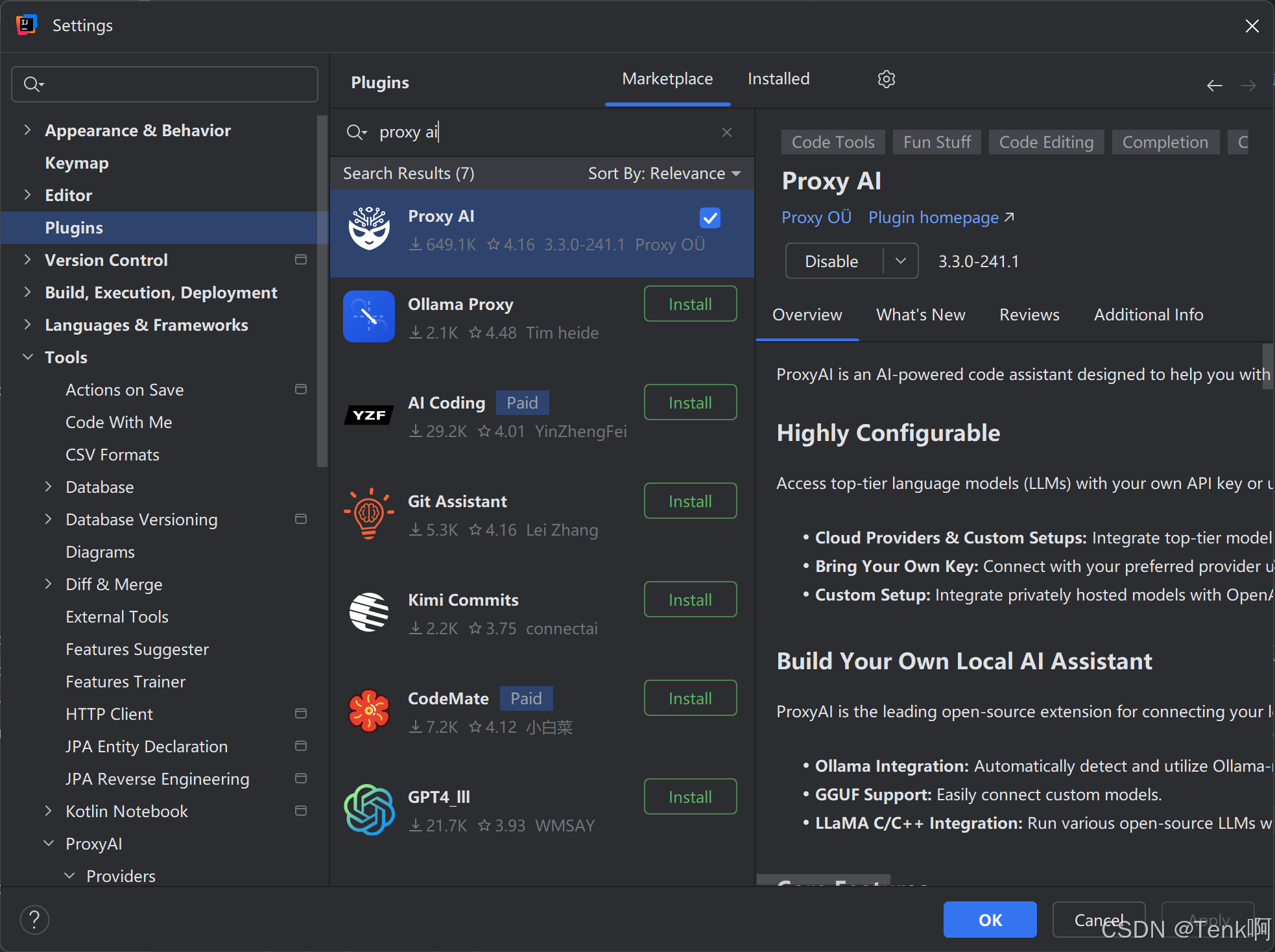Click the settings search magnifier icon
The image size is (1275, 952).
click(34, 84)
